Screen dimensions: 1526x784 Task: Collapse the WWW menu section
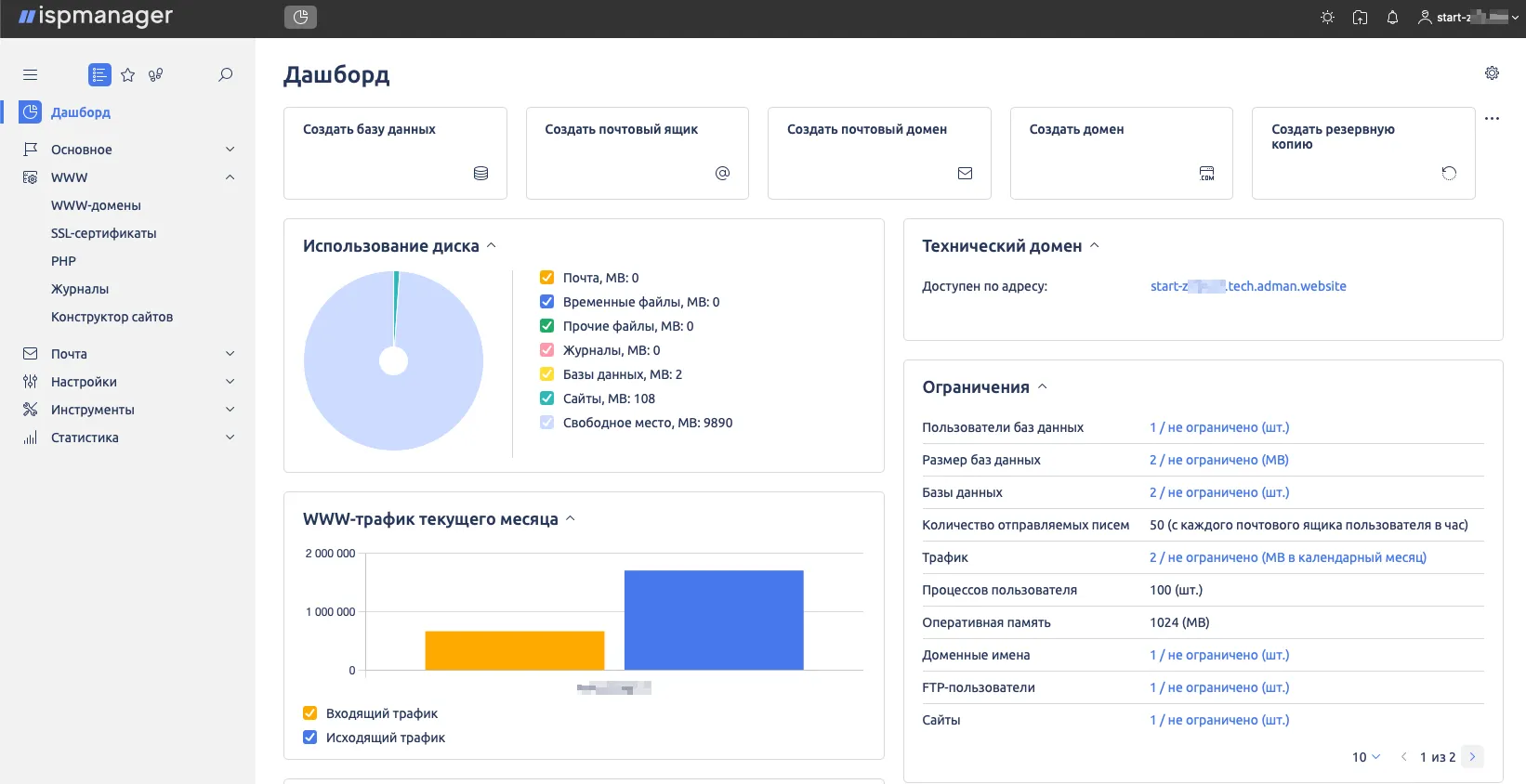(x=230, y=177)
